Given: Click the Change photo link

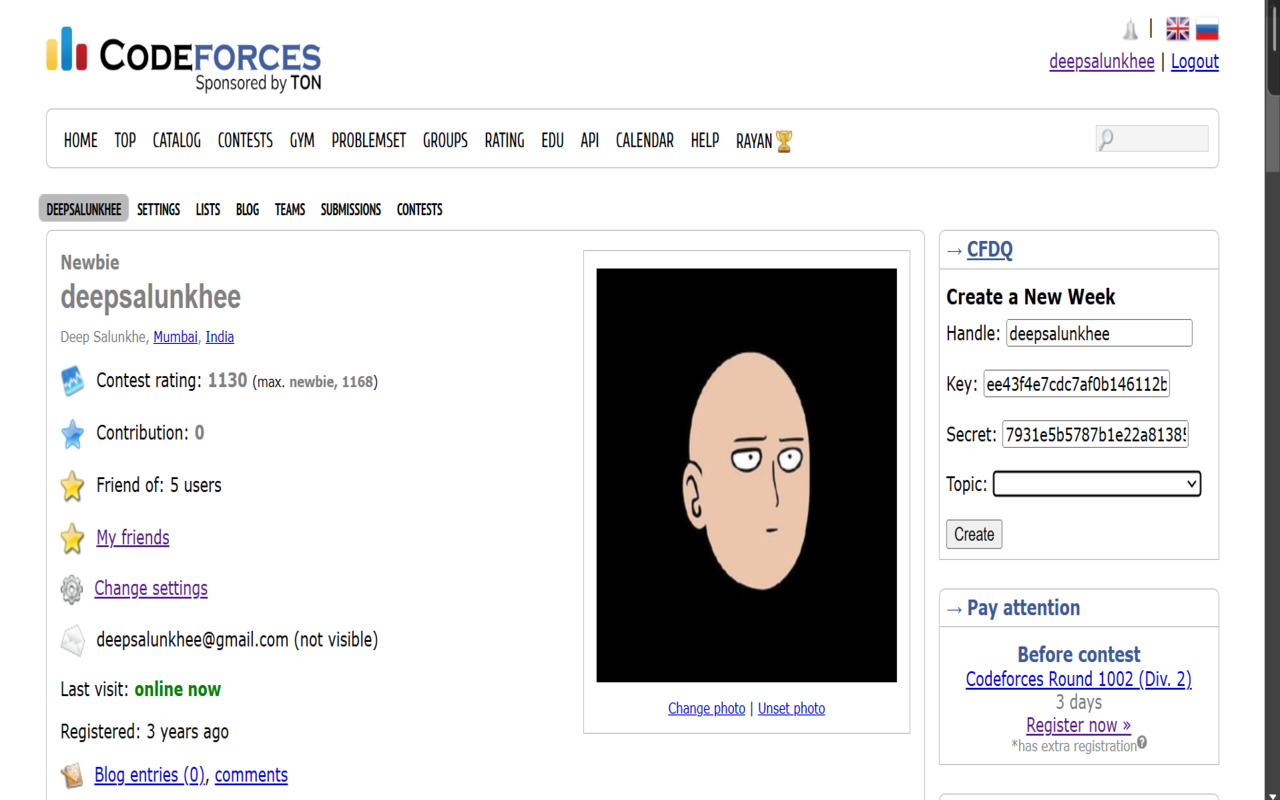Looking at the screenshot, I should point(707,708).
